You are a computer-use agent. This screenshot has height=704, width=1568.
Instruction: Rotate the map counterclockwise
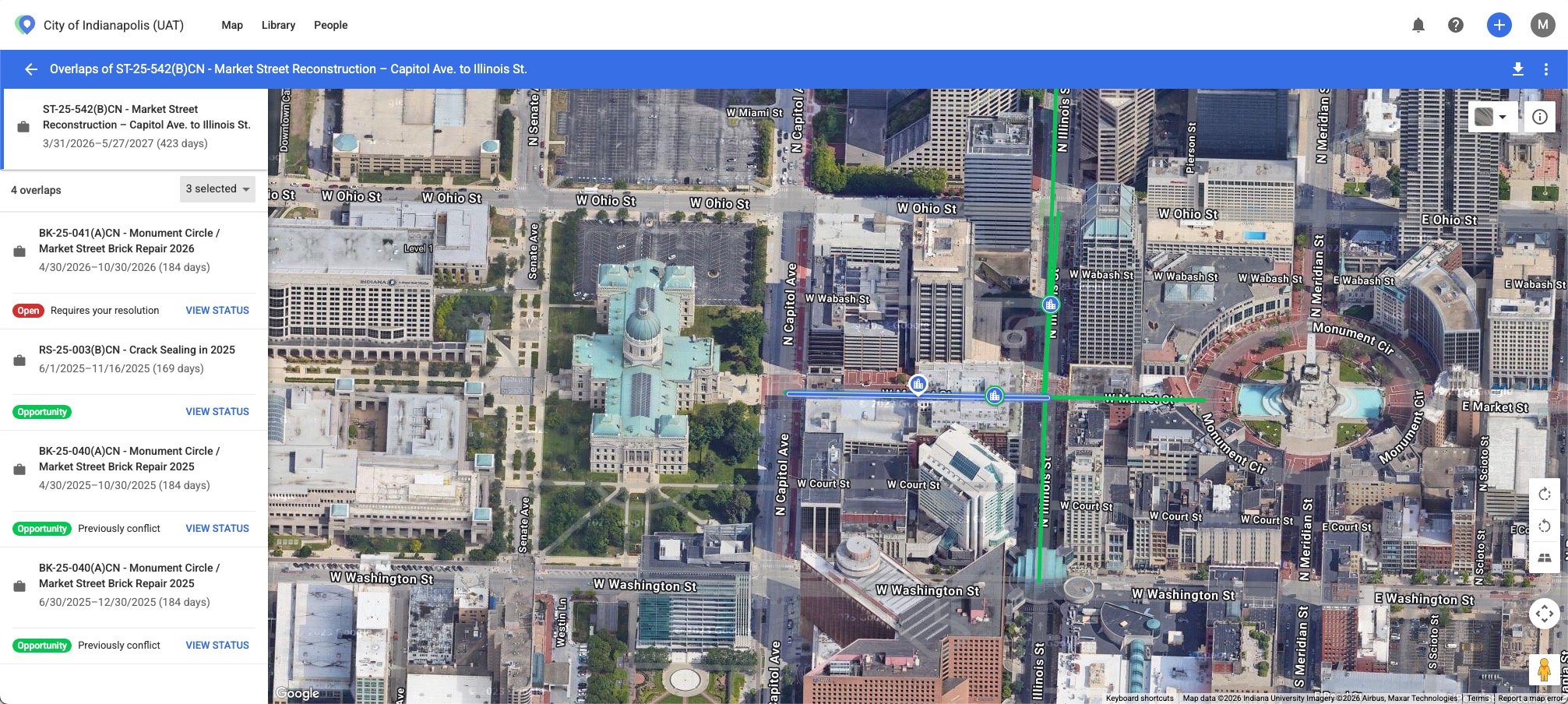[x=1544, y=526]
